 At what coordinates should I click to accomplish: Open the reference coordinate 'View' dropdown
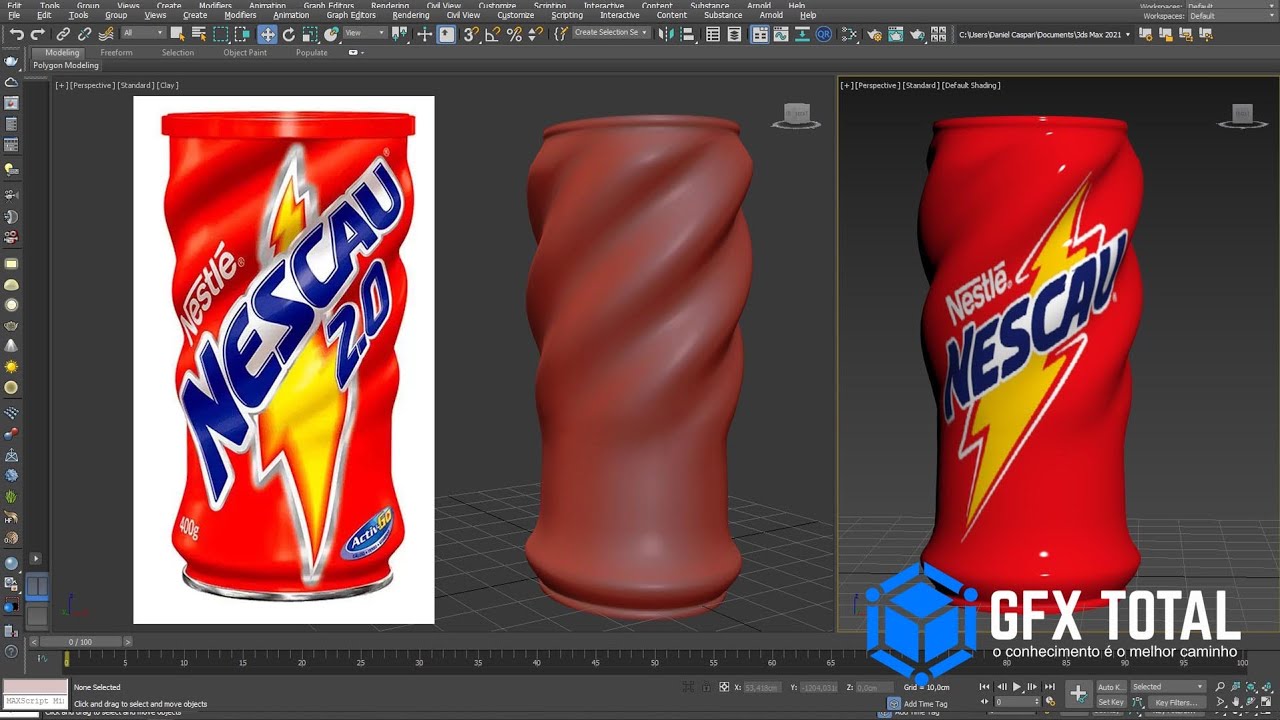pos(365,33)
